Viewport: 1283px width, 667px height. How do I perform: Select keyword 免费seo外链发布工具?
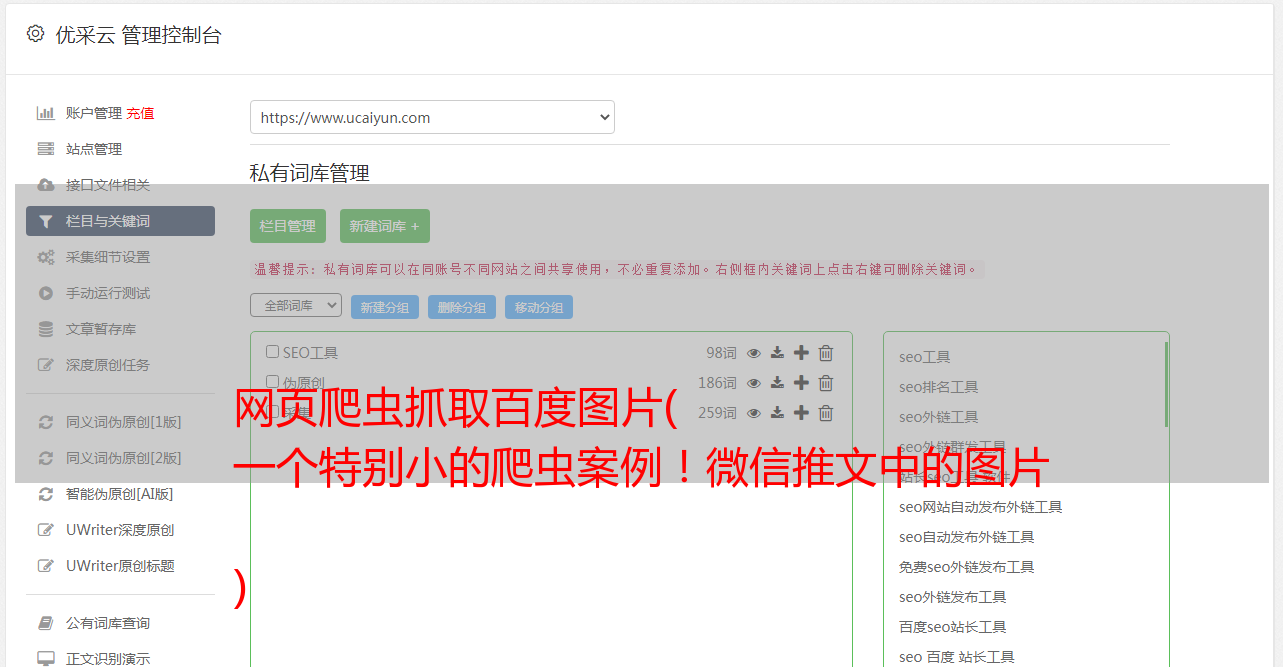click(966, 567)
